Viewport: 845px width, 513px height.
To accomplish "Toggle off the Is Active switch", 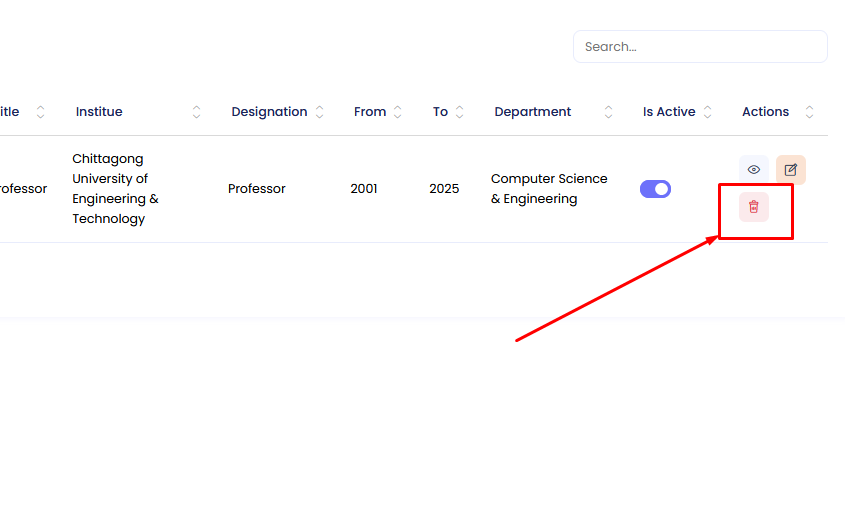I will pyautogui.click(x=655, y=189).
